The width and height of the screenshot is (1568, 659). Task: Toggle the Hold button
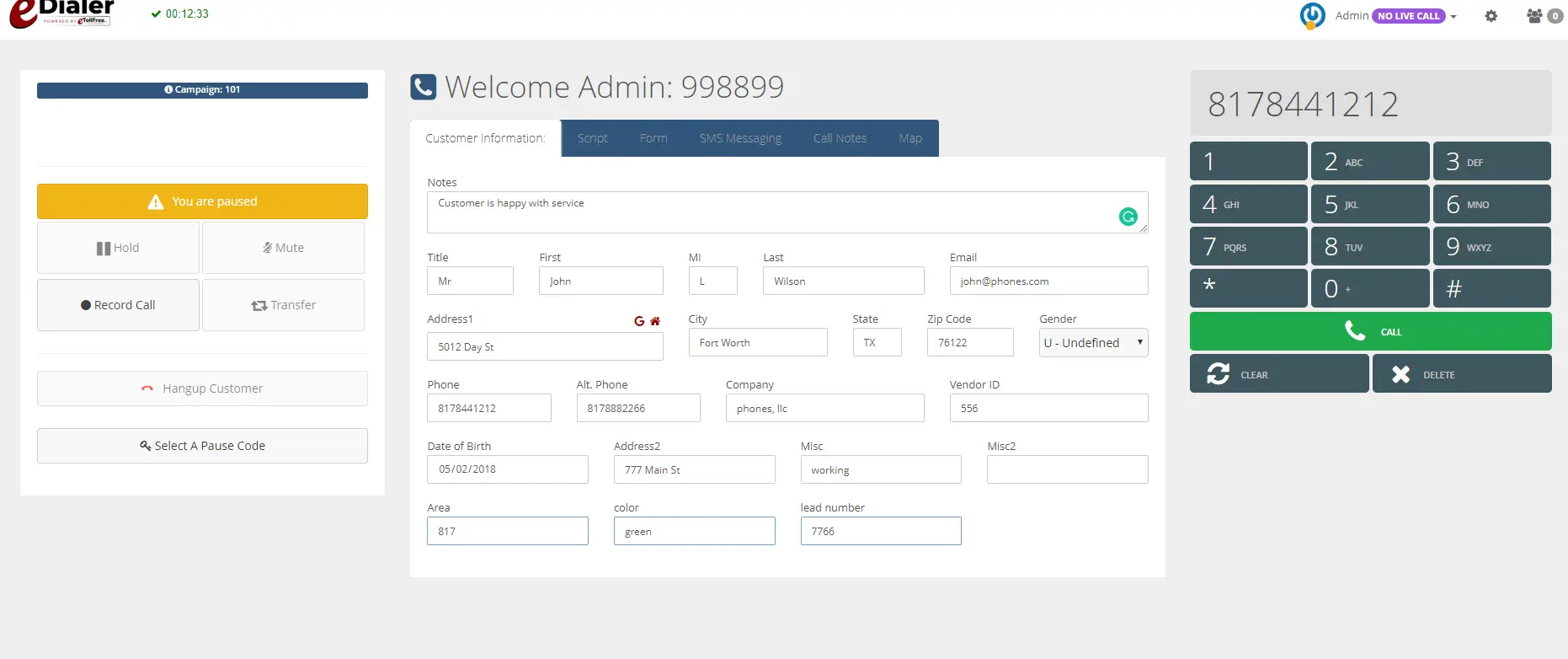[x=118, y=248]
